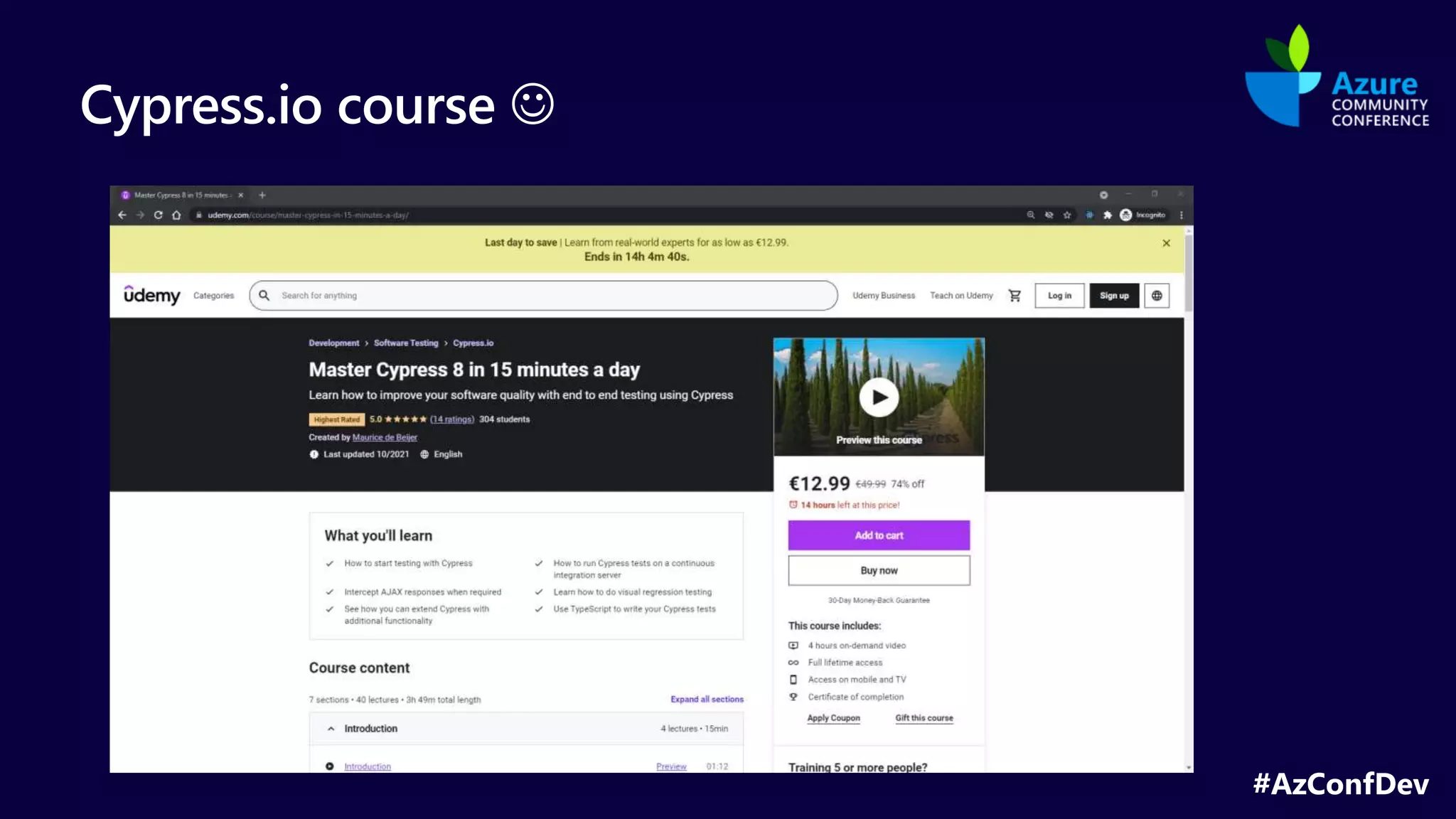The height and width of the screenshot is (819, 1456).
Task: Click the Add to cart button
Action: [x=879, y=535]
